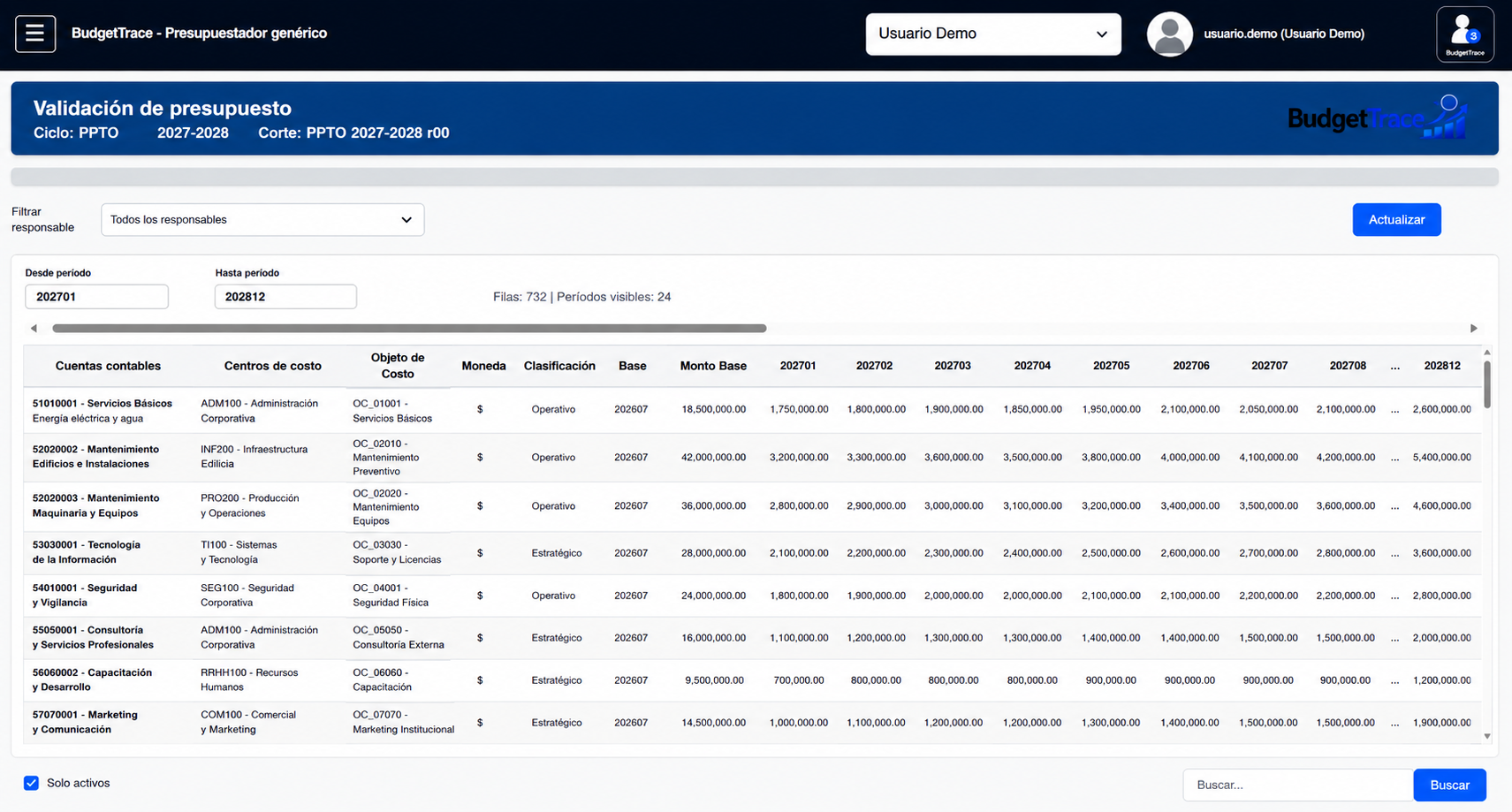1512x812 pixels.
Task: Focus the Hasta período input field
Action: [285, 297]
